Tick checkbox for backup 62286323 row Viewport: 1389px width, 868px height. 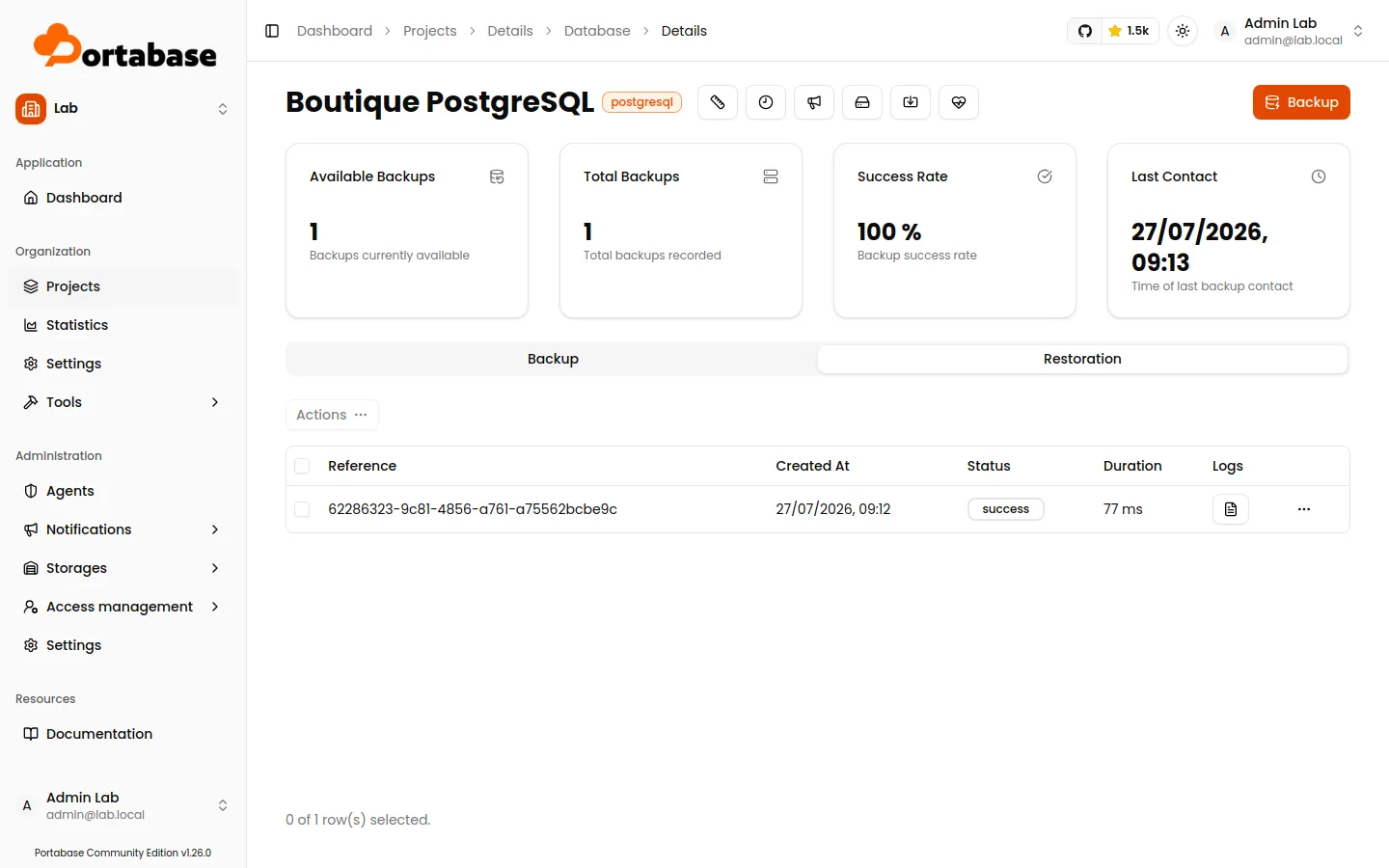302,509
